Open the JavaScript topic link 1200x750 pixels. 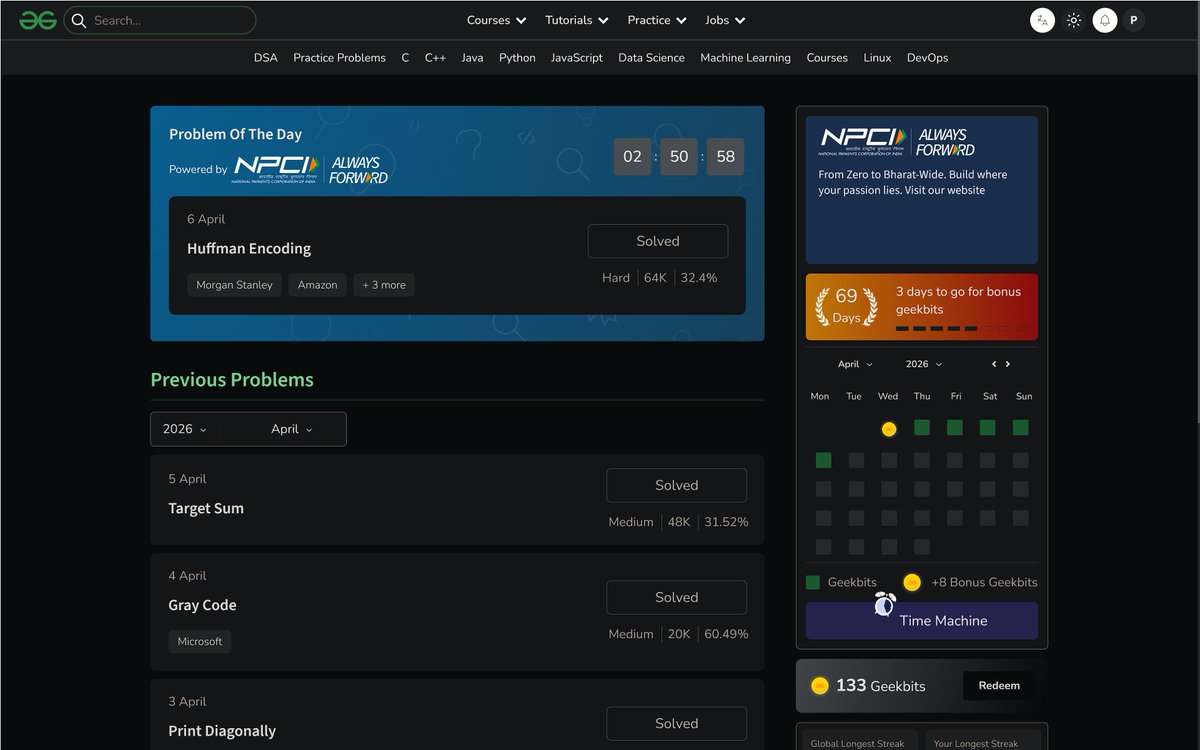click(577, 58)
